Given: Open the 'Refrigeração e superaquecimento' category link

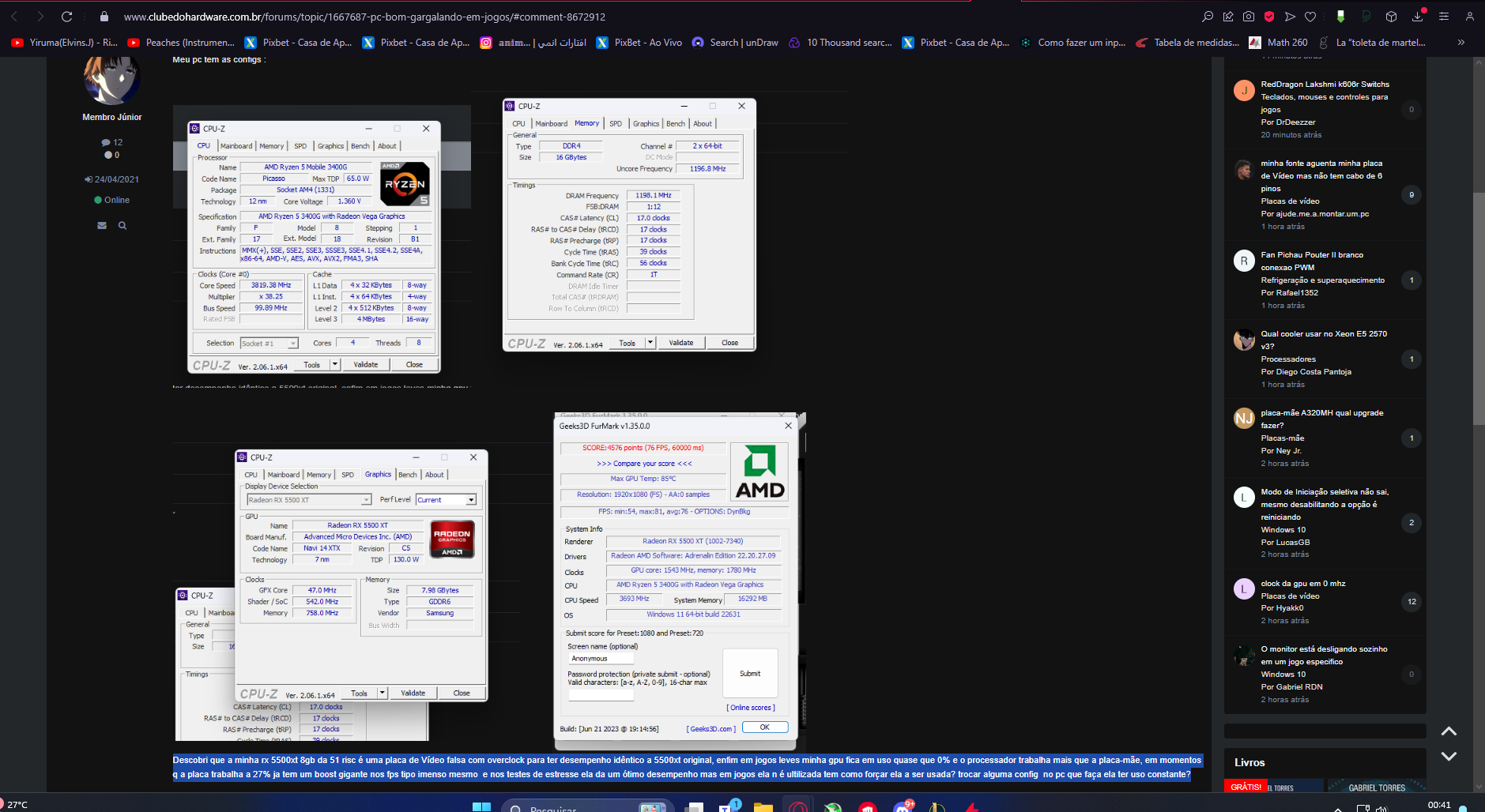Looking at the screenshot, I should tap(1322, 280).
